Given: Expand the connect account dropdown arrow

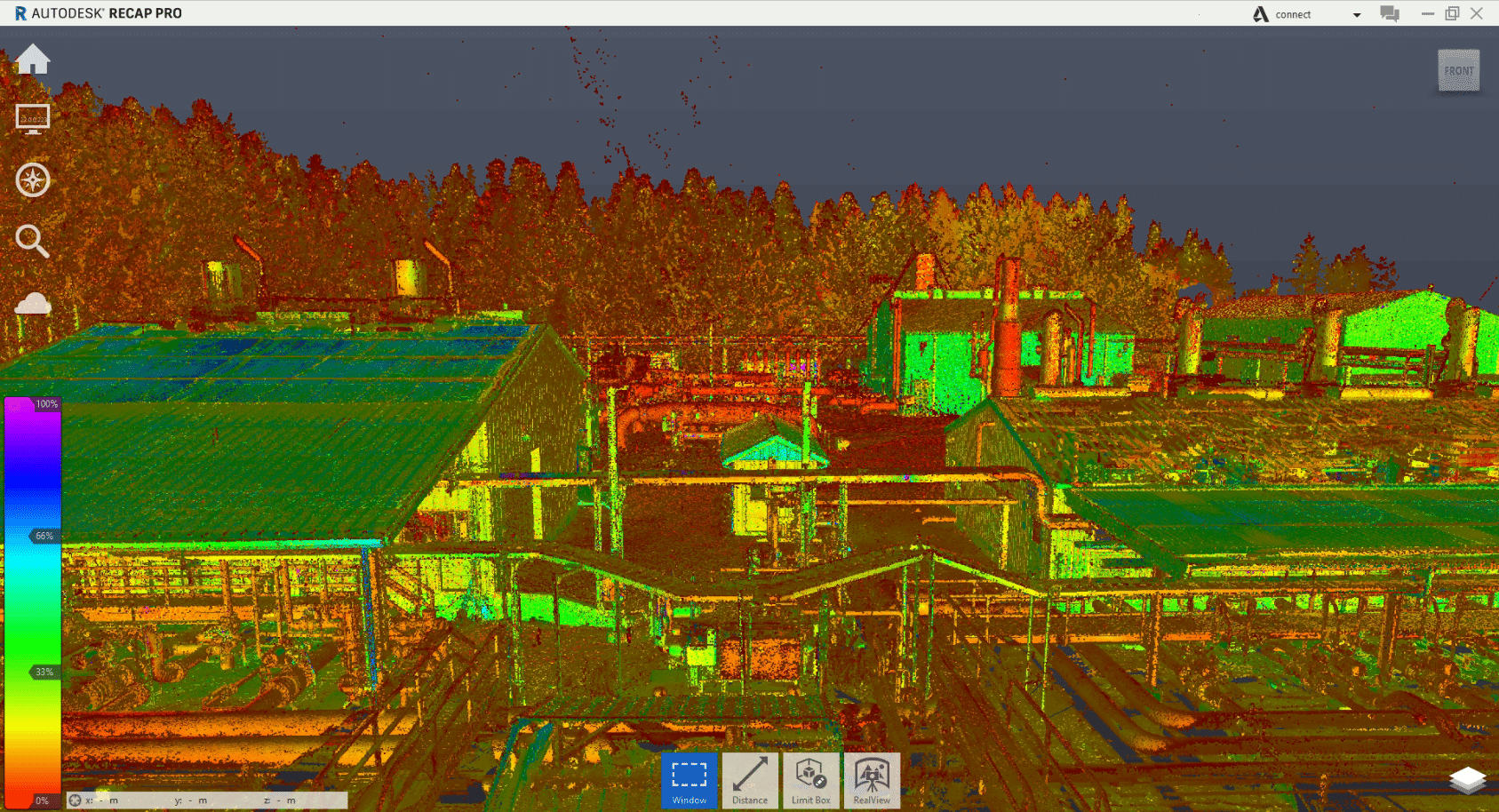Looking at the screenshot, I should pos(1357,15).
